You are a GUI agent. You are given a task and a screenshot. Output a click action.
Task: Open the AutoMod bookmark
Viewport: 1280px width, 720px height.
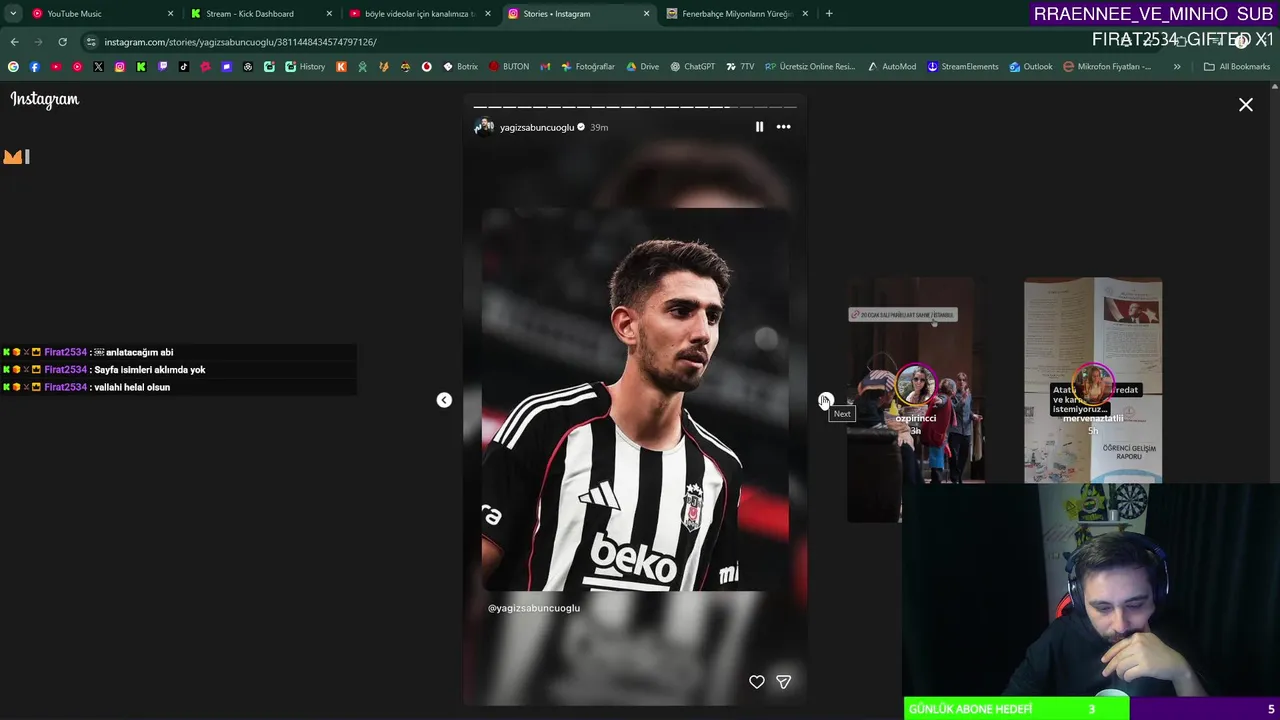[x=891, y=67]
